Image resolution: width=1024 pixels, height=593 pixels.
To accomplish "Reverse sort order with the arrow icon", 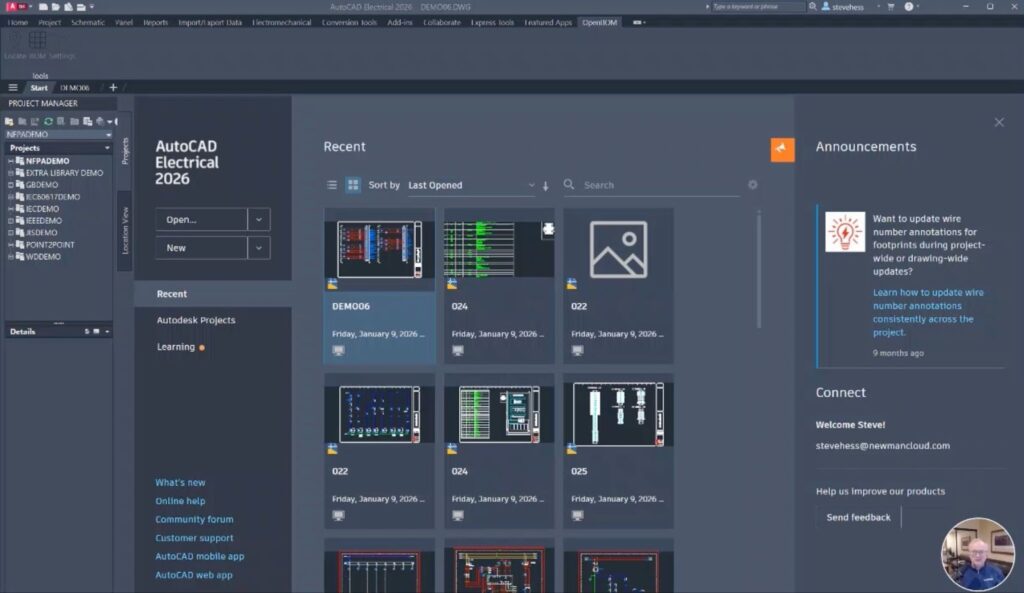I will point(546,186).
